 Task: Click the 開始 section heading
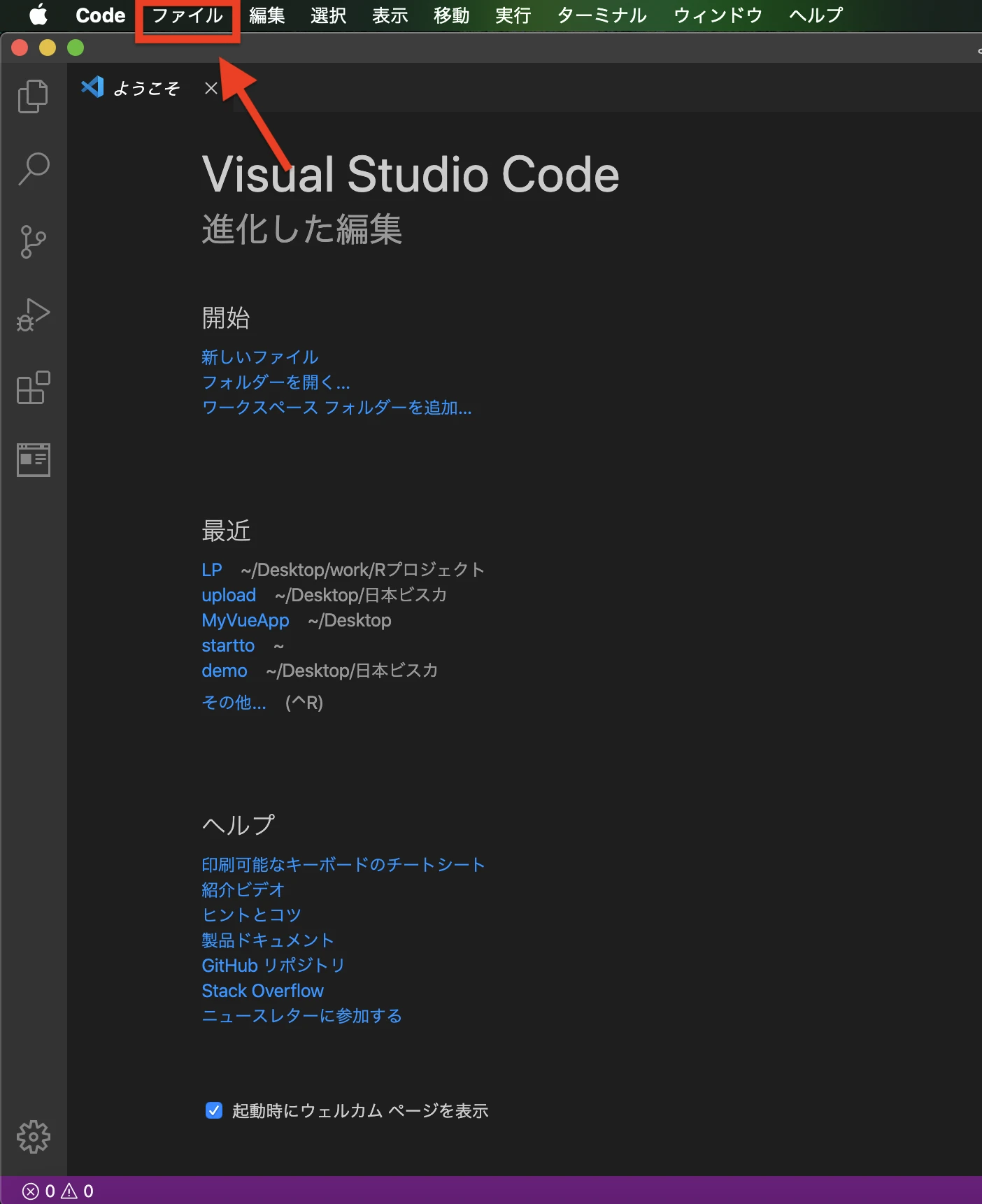(x=226, y=318)
